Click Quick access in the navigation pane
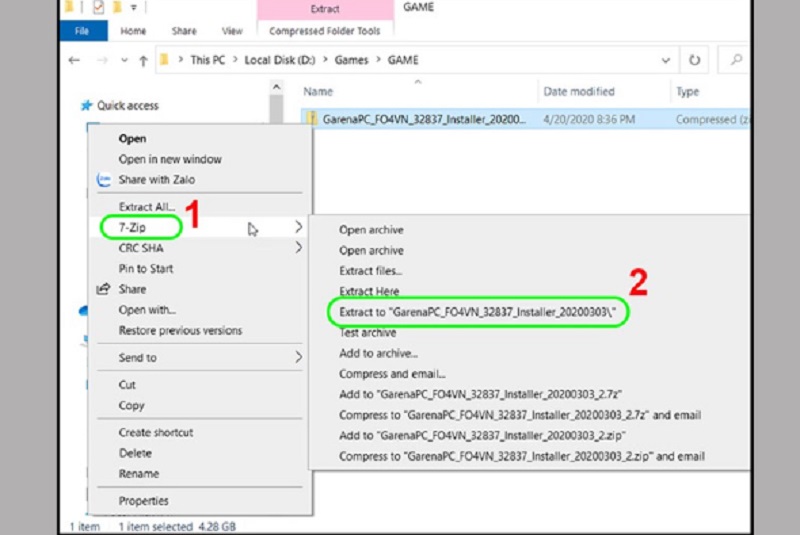The height and width of the screenshot is (535, 800). coord(128,106)
